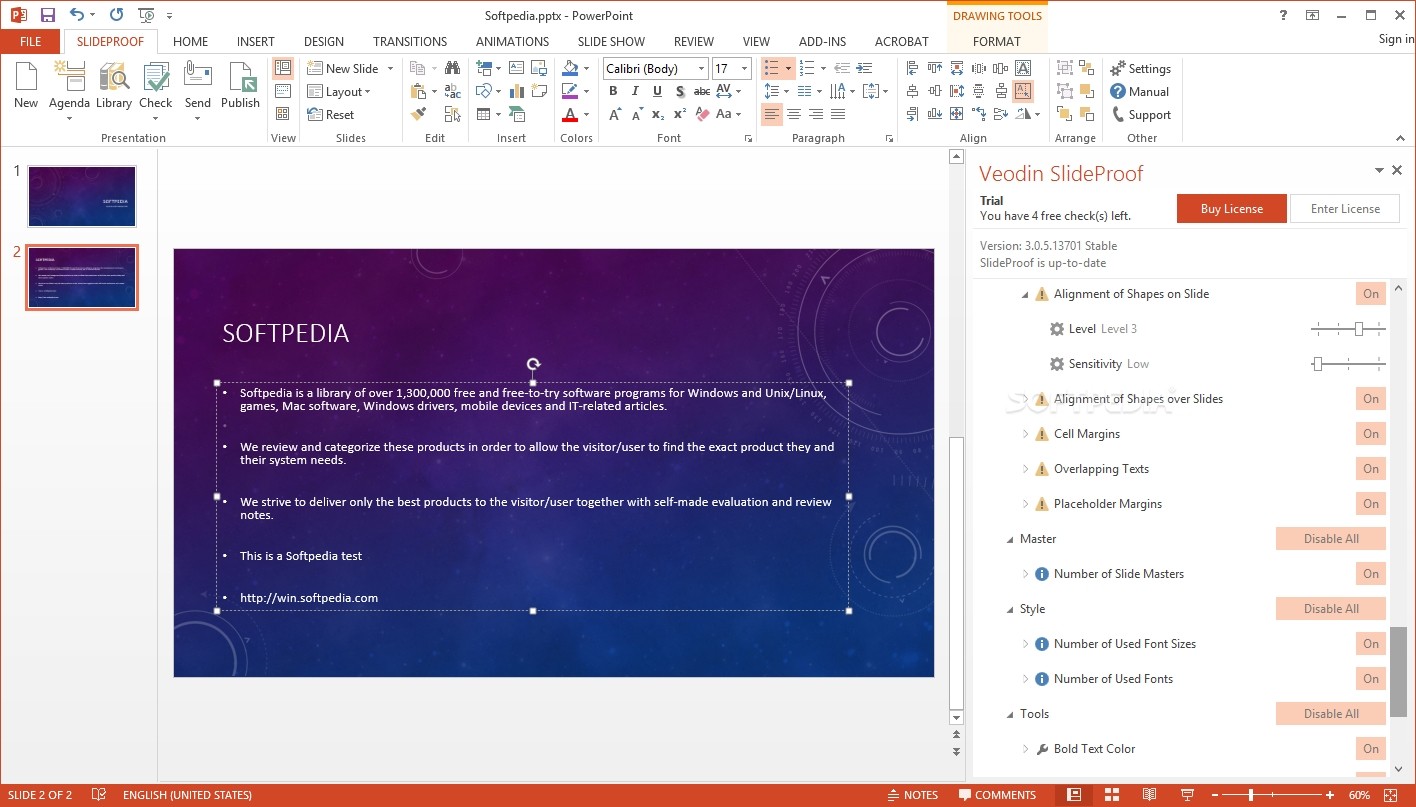Switch to the ACROBAT tab
Image resolution: width=1416 pixels, height=807 pixels.
(x=902, y=41)
